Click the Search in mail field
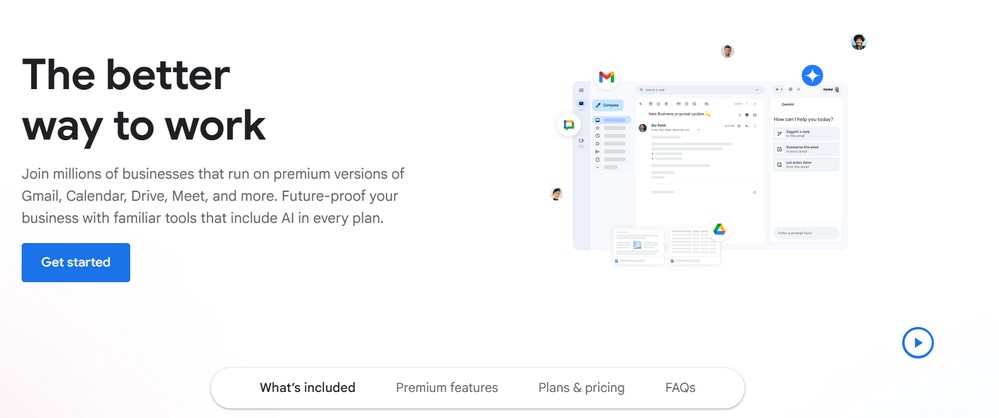 (701, 90)
